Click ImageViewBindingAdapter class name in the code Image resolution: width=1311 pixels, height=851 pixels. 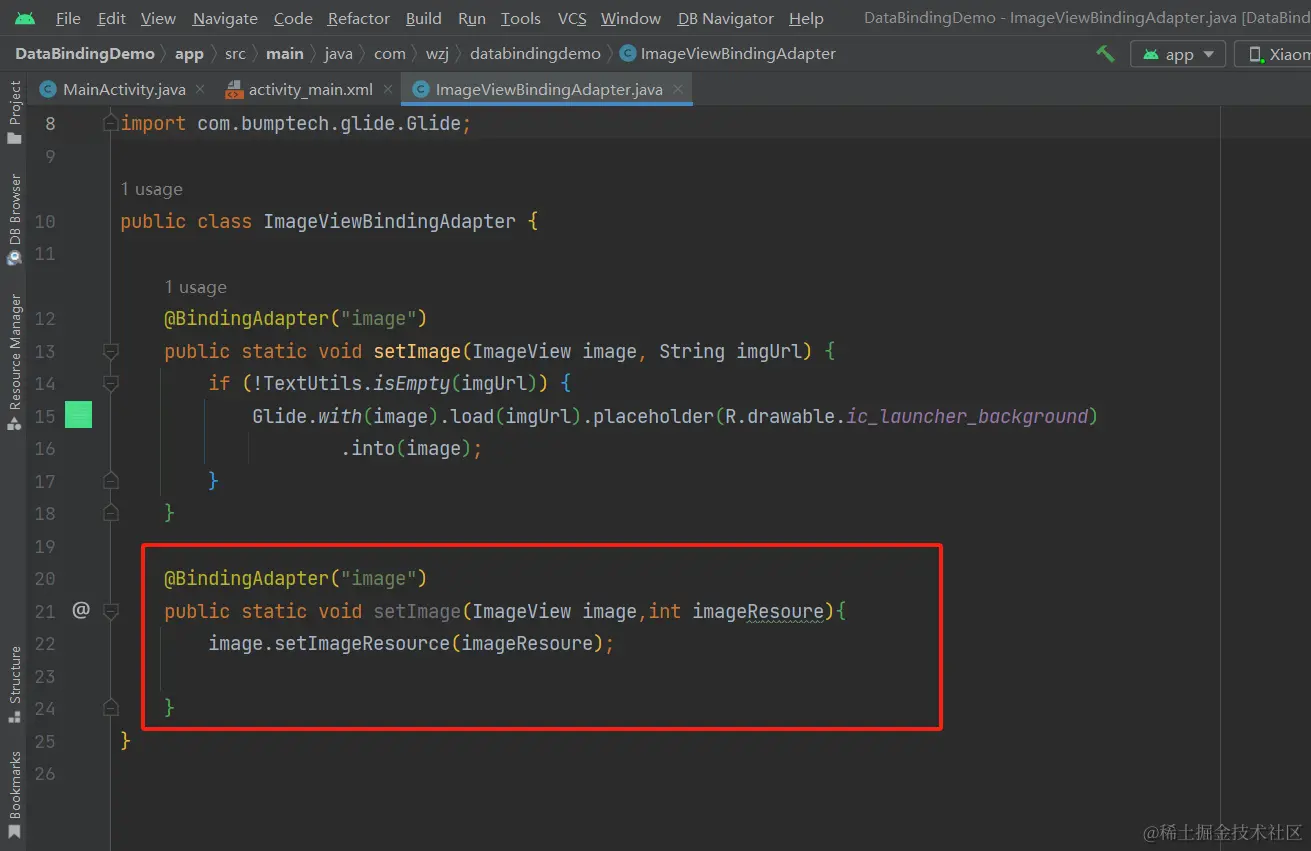390,221
